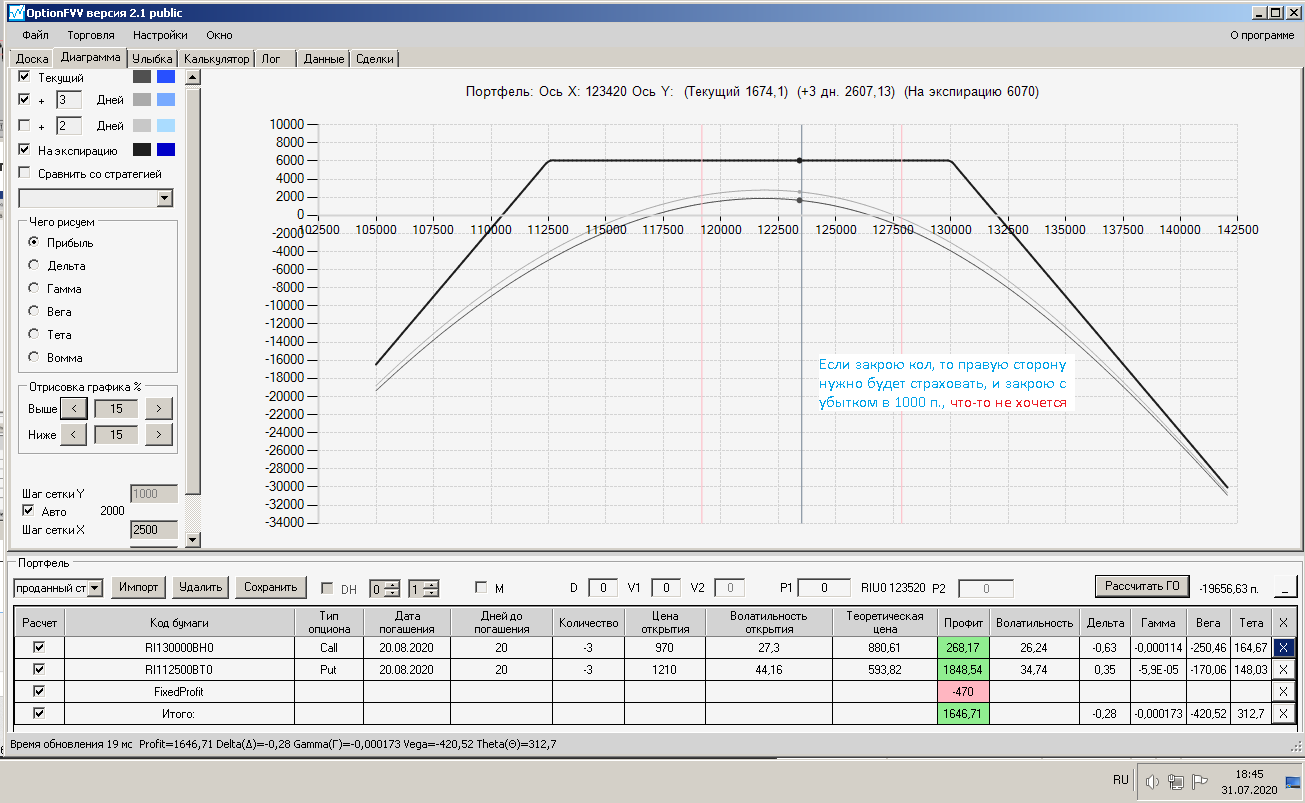Image resolution: width=1305 pixels, height=803 pixels.
Task: Open the Файл menu
Action: tap(35, 35)
